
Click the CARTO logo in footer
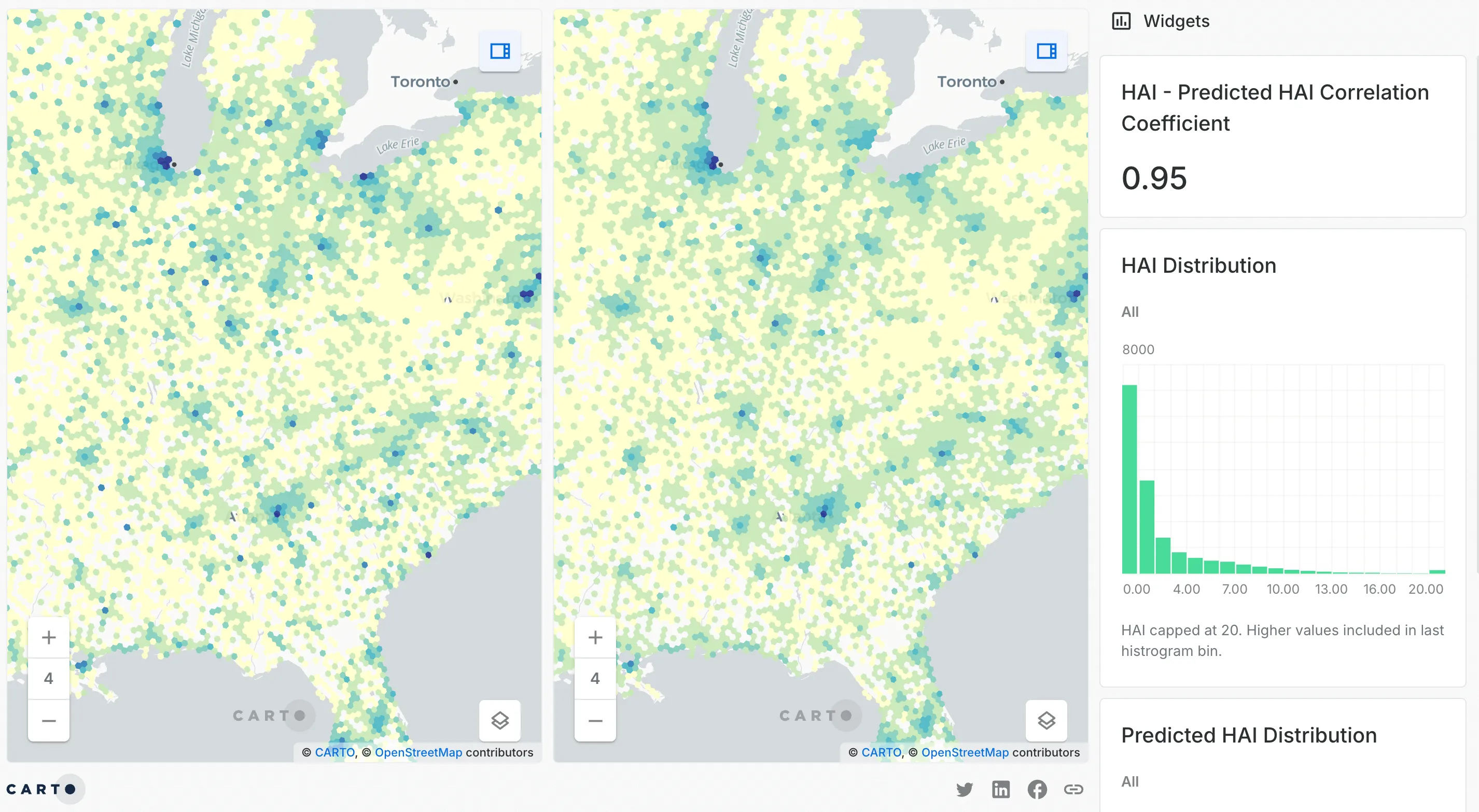coord(41,789)
